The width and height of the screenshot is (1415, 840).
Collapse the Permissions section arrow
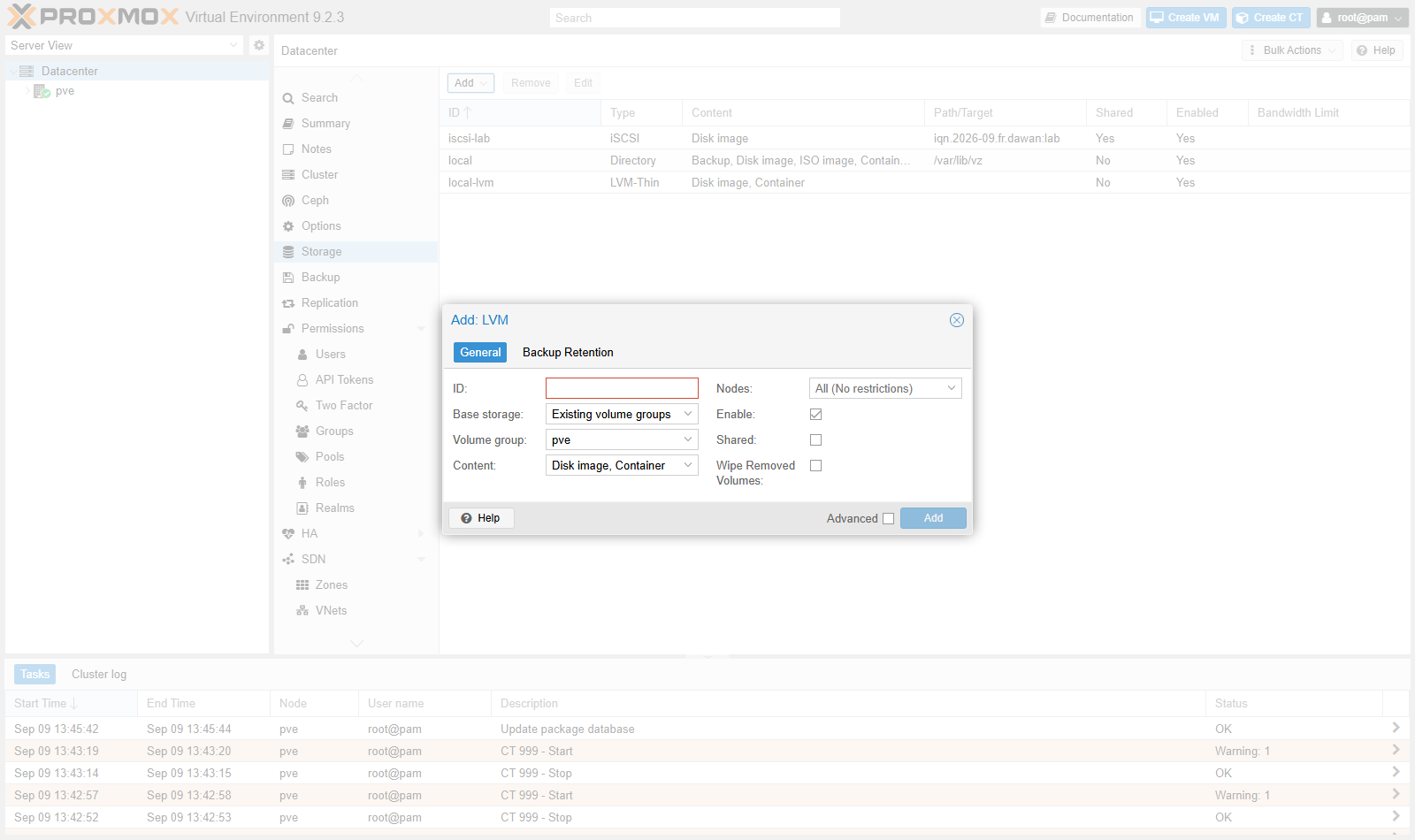tap(421, 329)
